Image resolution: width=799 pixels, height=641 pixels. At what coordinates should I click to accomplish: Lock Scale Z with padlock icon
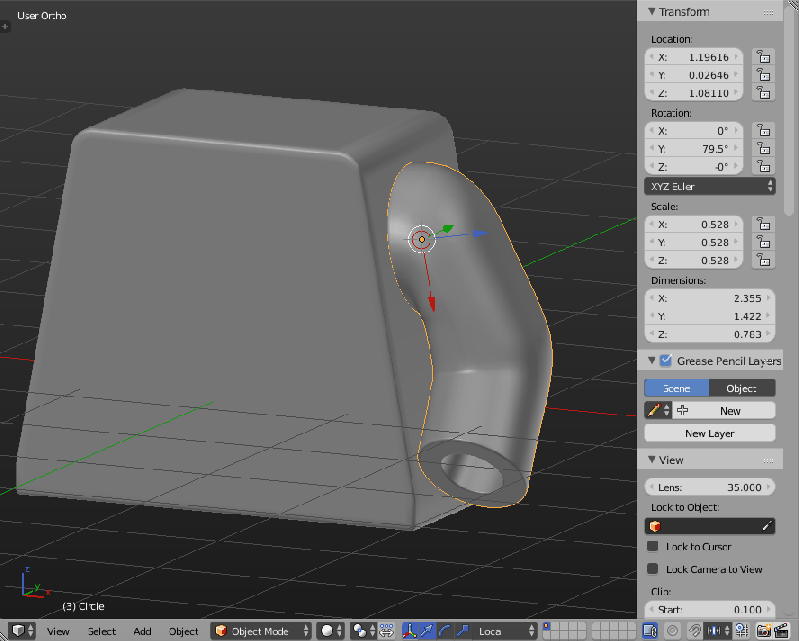point(763,260)
